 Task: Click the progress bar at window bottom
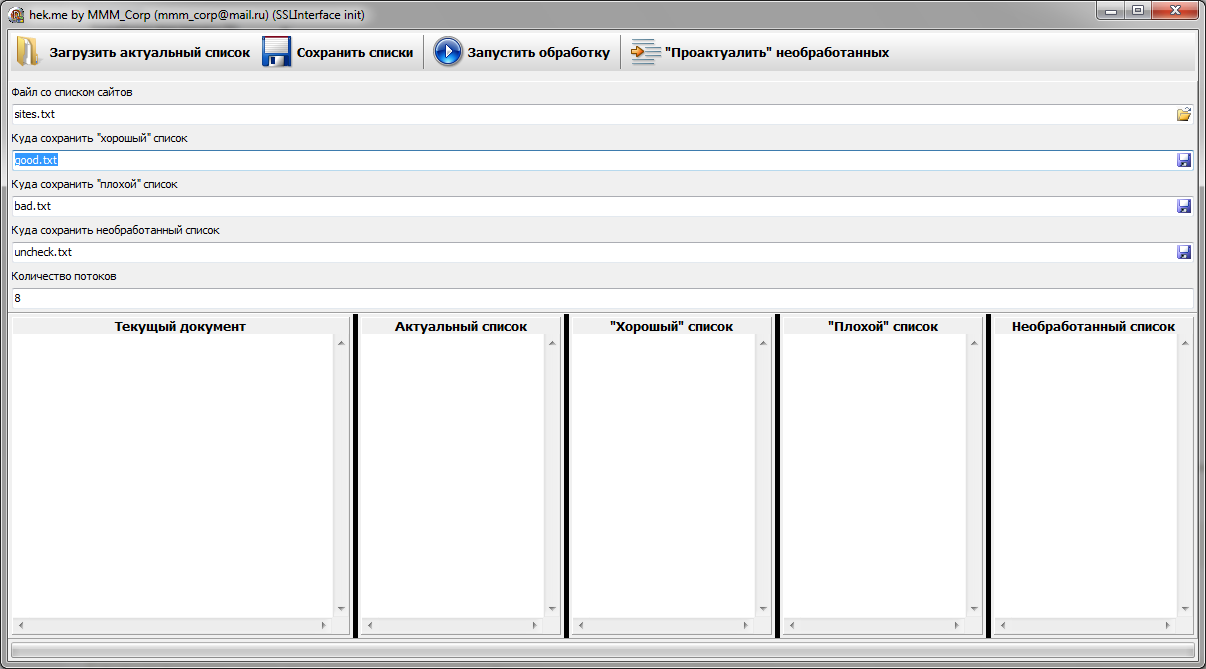click(602, 651)
